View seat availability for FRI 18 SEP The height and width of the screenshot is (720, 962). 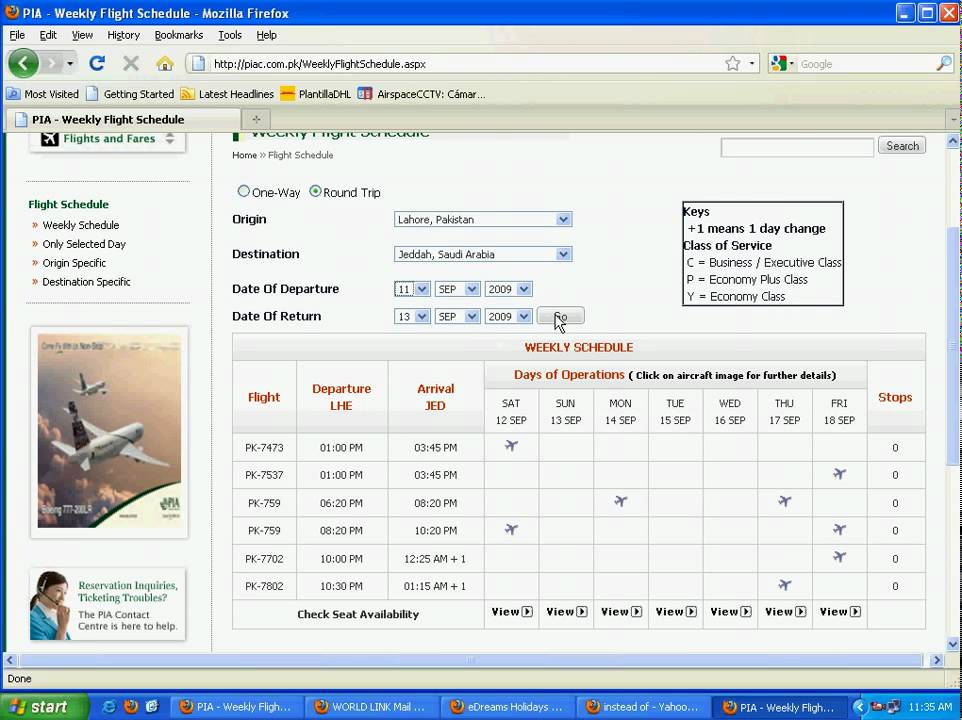(x=840, y=611)
